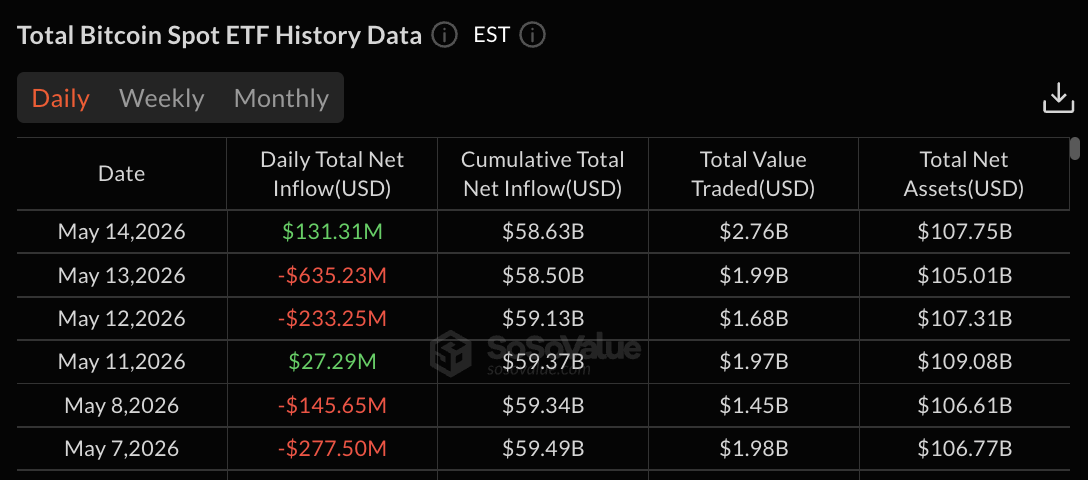This screenshot has height=480, width=1088.
Task: Click the -$233.25M outflow value
Action: (332, 318)
